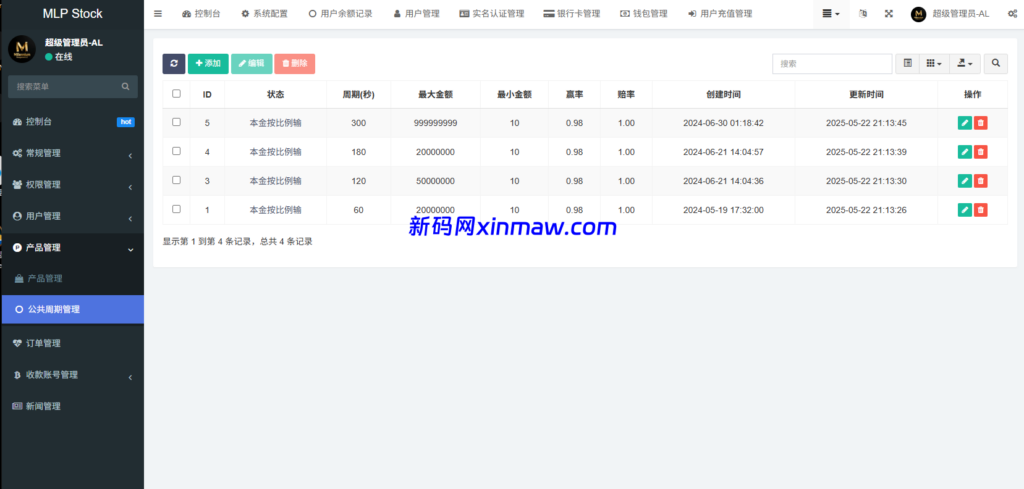Viewport: 1024px width, 489px height.
Task: Click the green 添加 button
Action: [208, 63]
